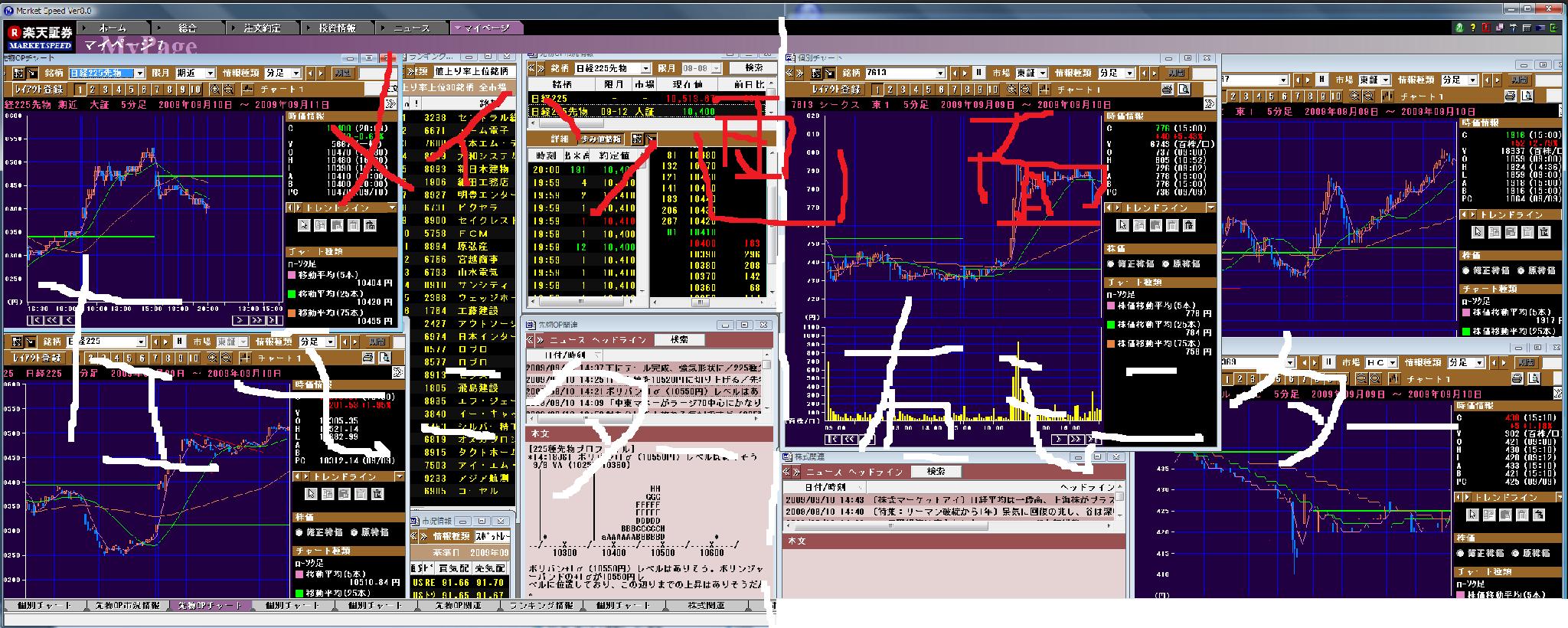Select 原株価 radio in top-right chart
The width and height of the screenshot is (1568, 628).
1521,270
